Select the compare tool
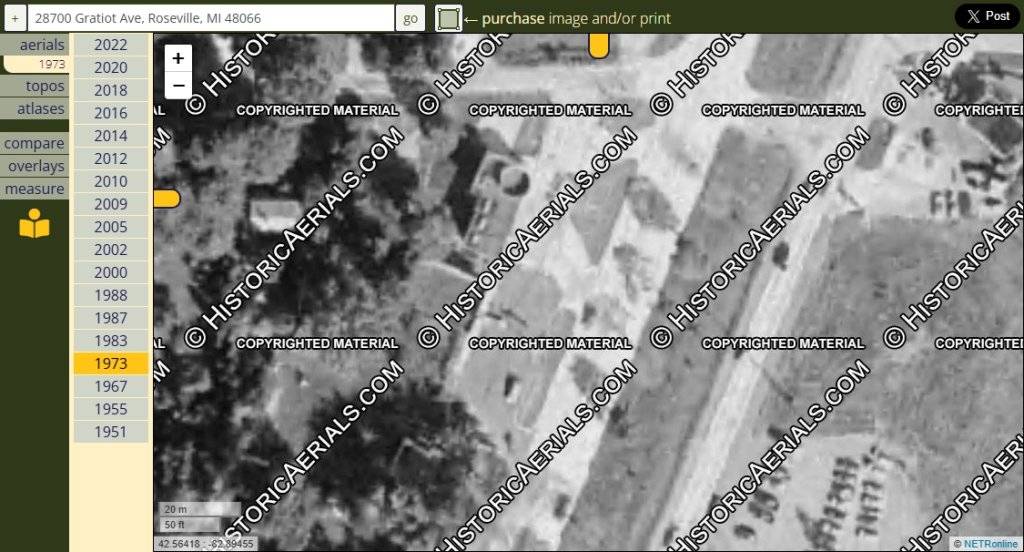Screen dimensions: 1024x552 tap(35, 143)
